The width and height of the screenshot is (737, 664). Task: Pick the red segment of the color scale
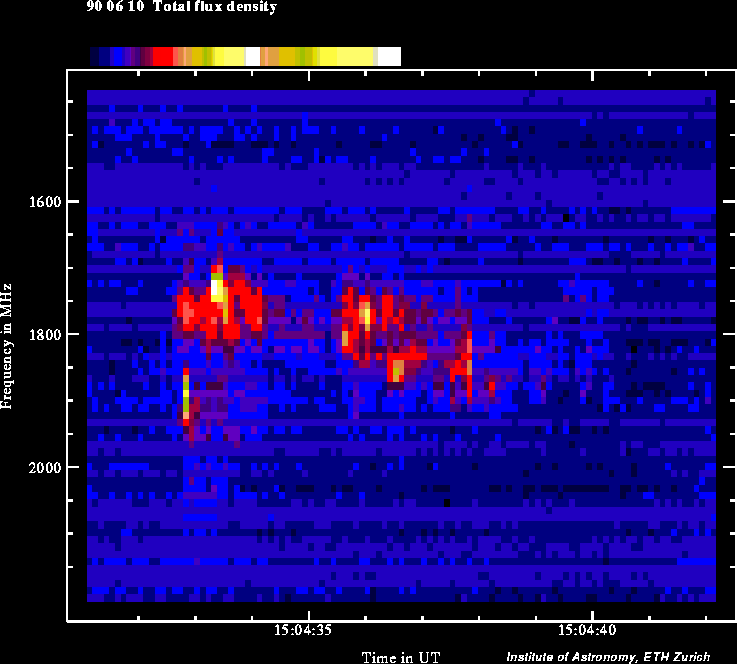click(x=163, y=56)
